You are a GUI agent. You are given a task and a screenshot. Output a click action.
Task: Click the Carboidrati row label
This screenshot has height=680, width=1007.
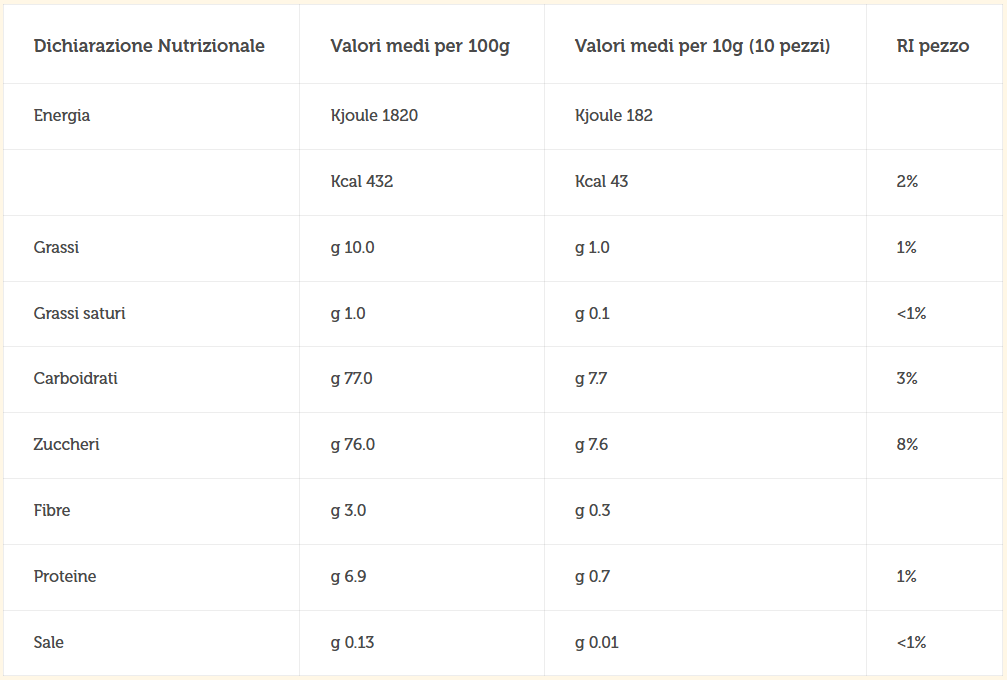pos(75,378)
